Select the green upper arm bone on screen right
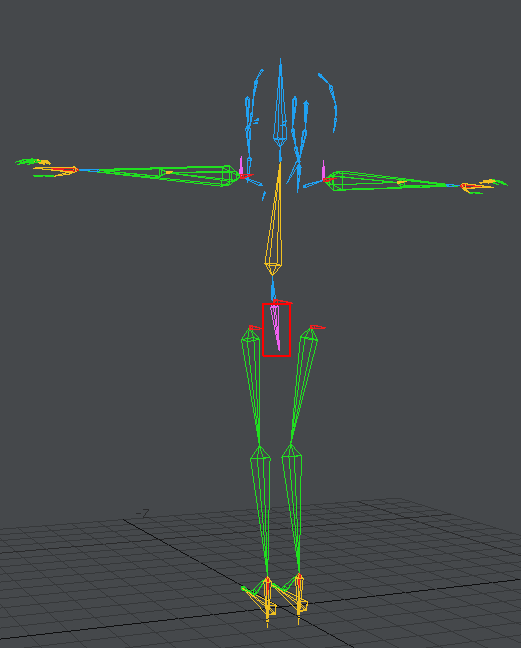Screen dimensions: 521x648 pos(366,180)
